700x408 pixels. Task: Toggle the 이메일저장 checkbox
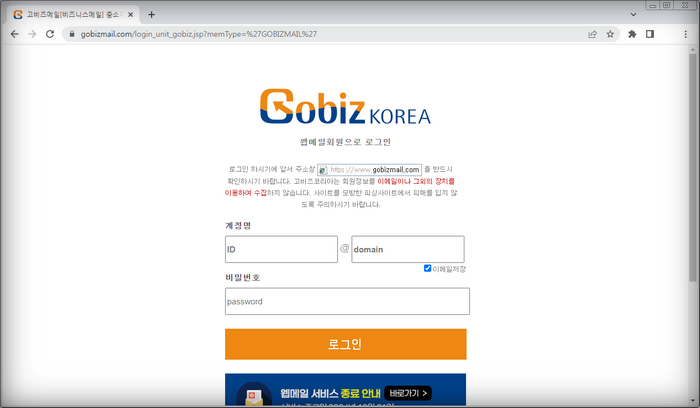coord(427,268)
